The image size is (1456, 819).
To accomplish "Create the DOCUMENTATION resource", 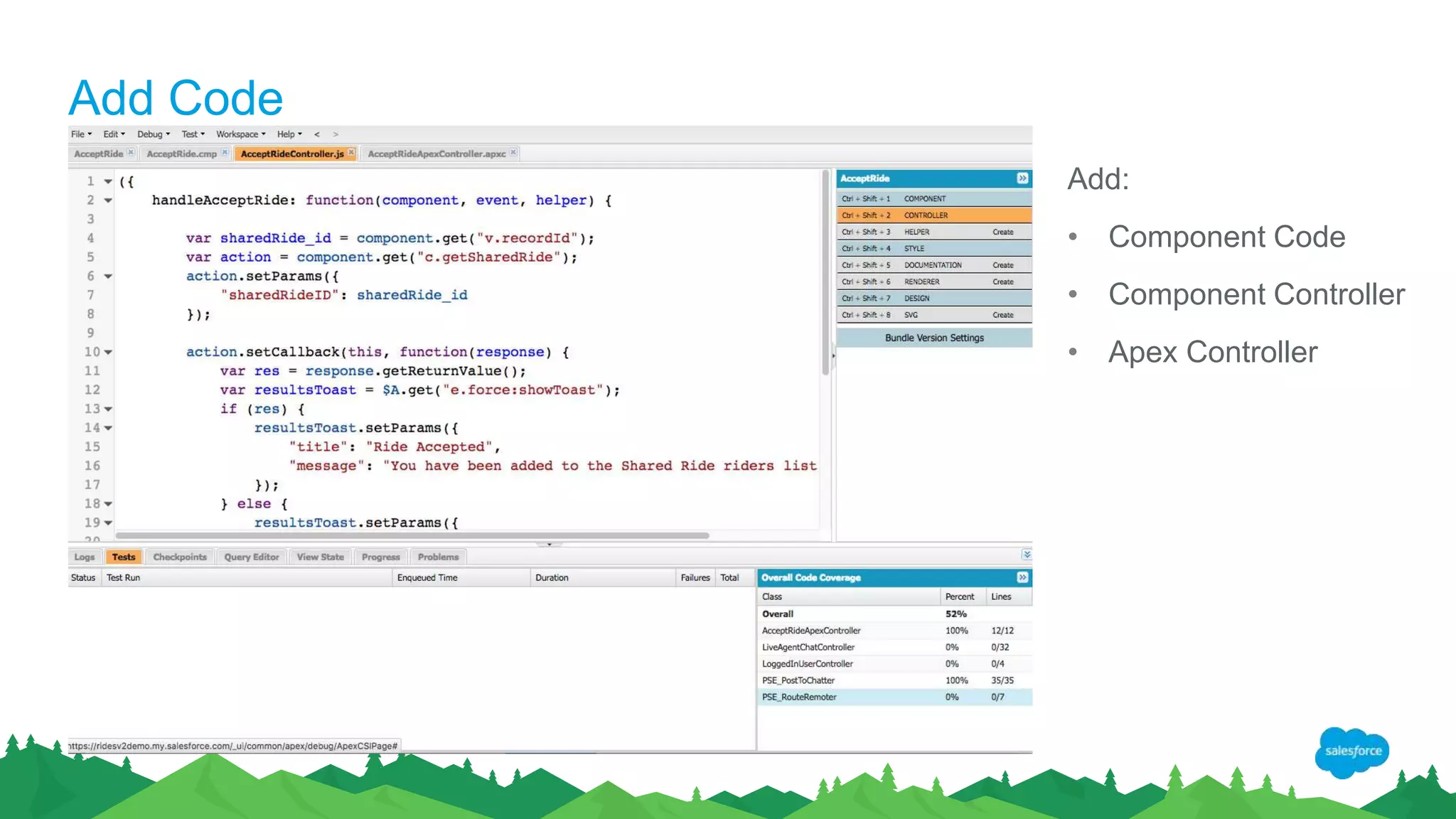I will (1003, 265).
